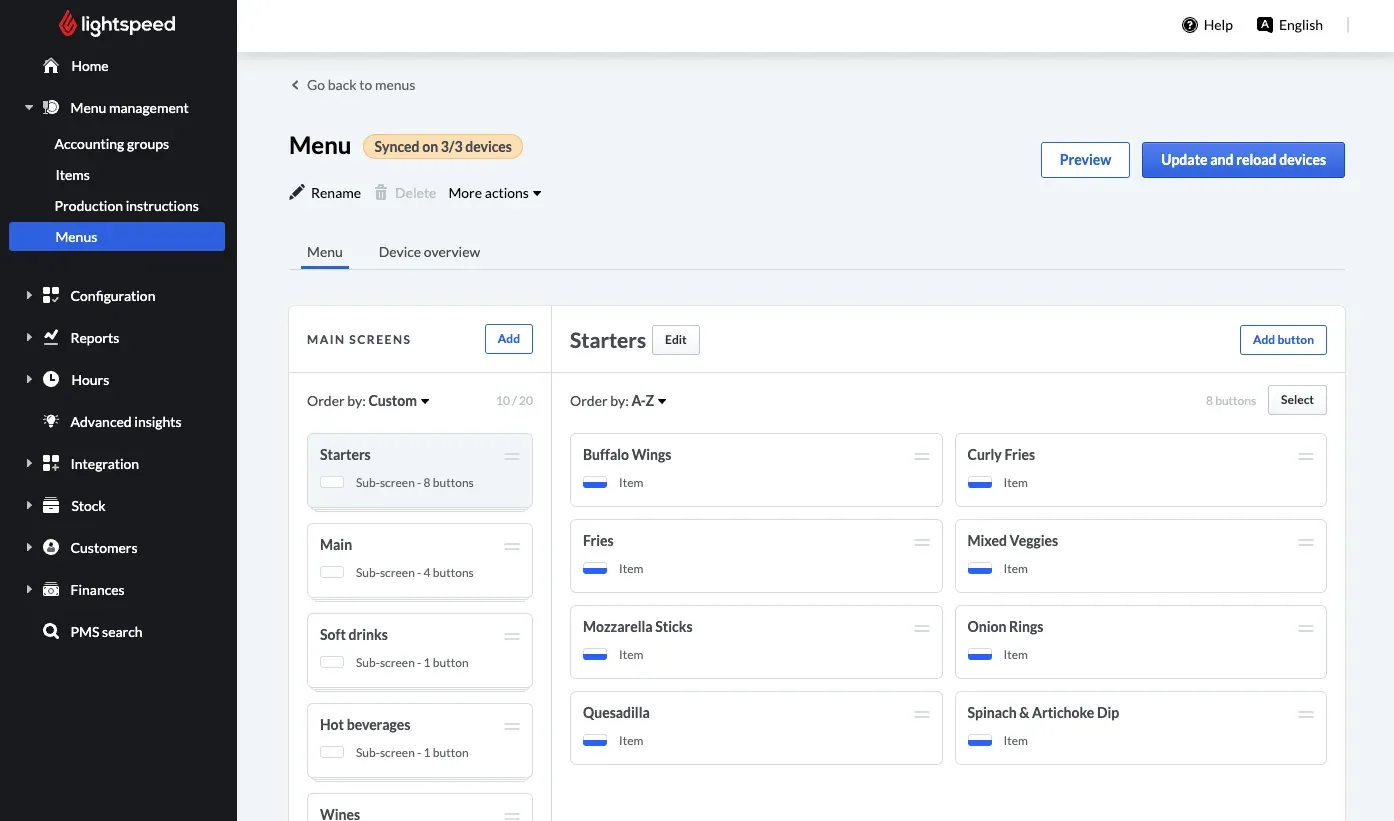The width and height of the screenshot is (1394, 821).
Task: Expand the Customers section arrow
Action: click(x=29, y=548)
